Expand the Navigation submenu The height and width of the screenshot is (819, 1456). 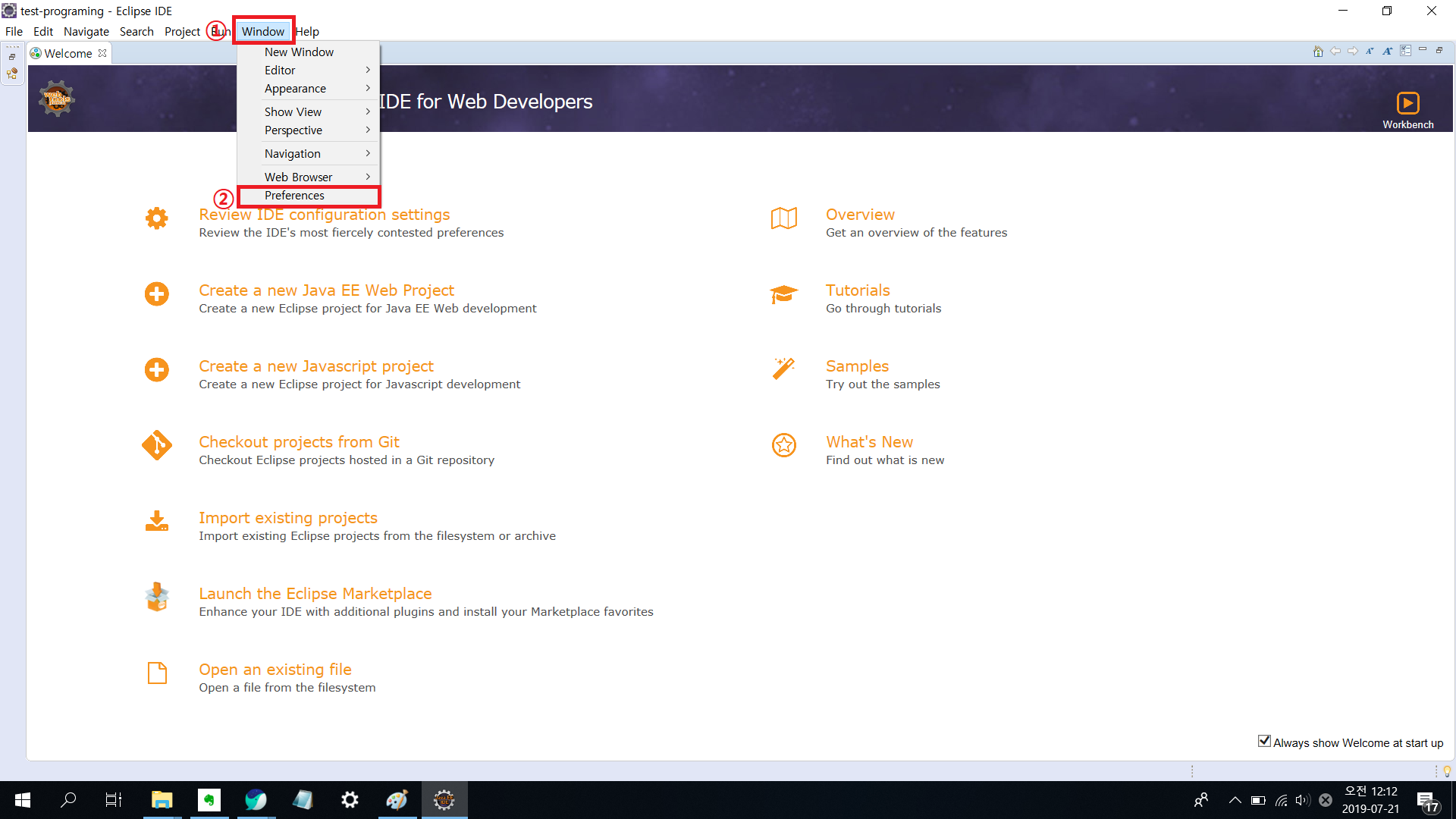pos(308,154)
